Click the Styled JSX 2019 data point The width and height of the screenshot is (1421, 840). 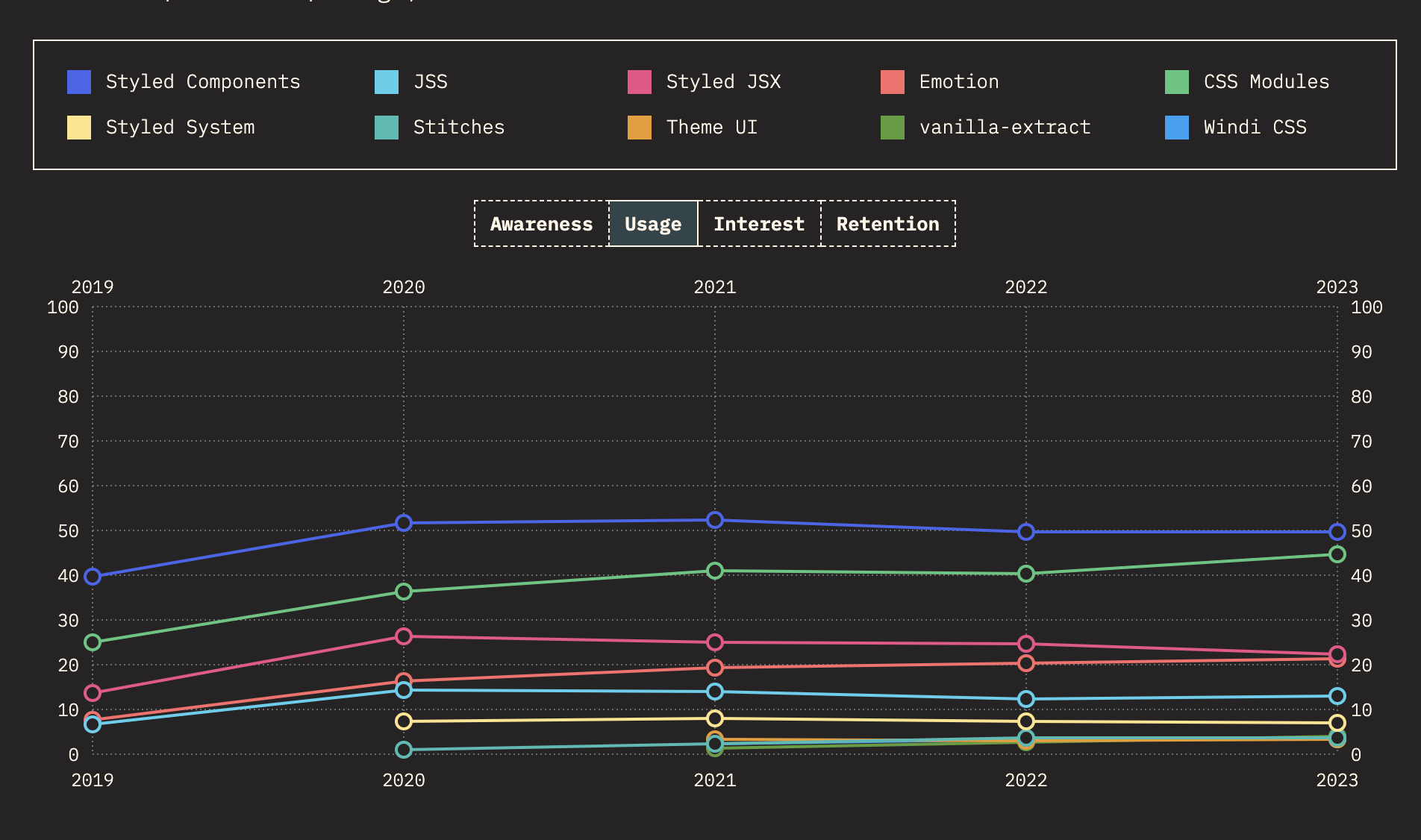[93, 693]
